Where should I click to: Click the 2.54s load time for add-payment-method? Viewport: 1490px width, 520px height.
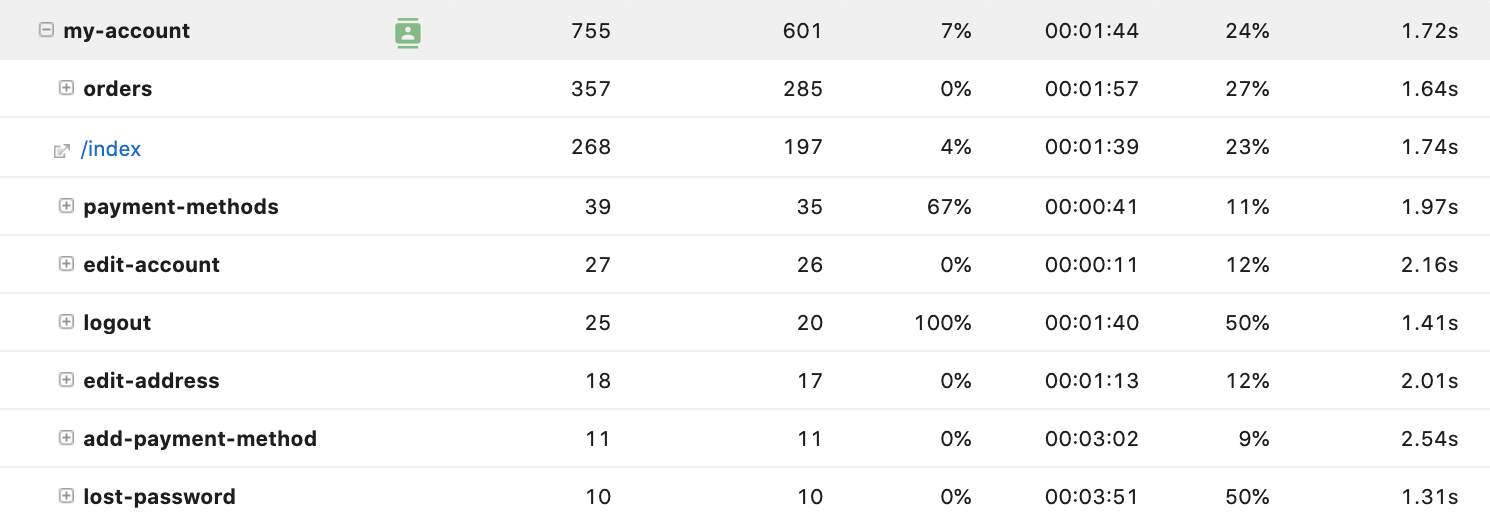(1429, 439)
